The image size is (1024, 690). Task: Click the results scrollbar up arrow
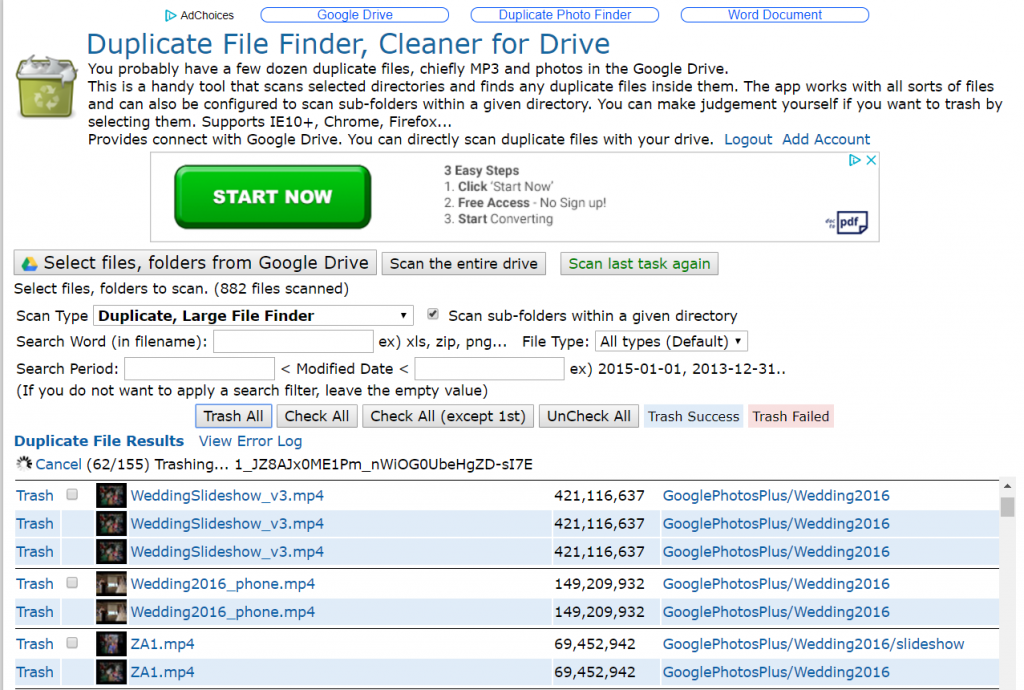(x=1007, y=486)
